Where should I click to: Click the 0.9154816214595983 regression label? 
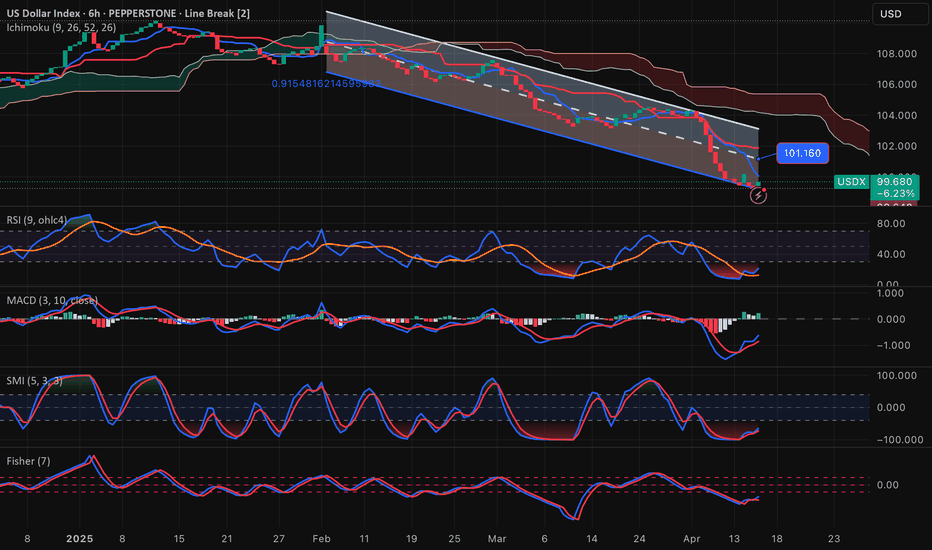pyautogui.click(x=326, y=84)
